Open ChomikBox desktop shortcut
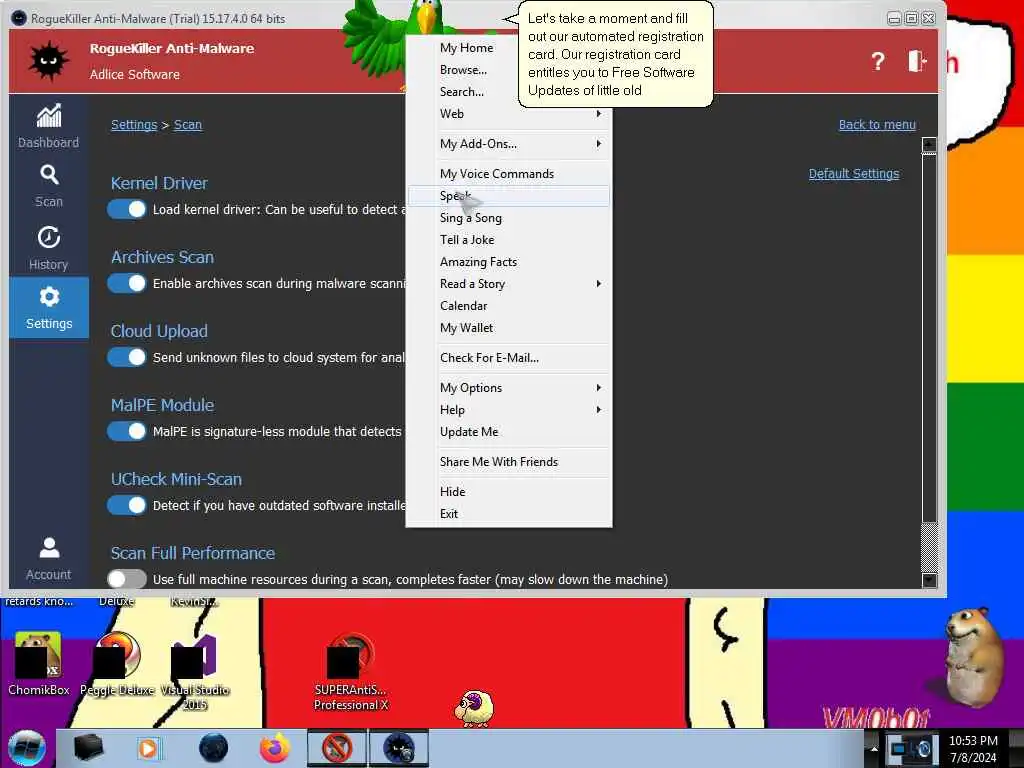1024x768 pixels. tap(38, 664)
